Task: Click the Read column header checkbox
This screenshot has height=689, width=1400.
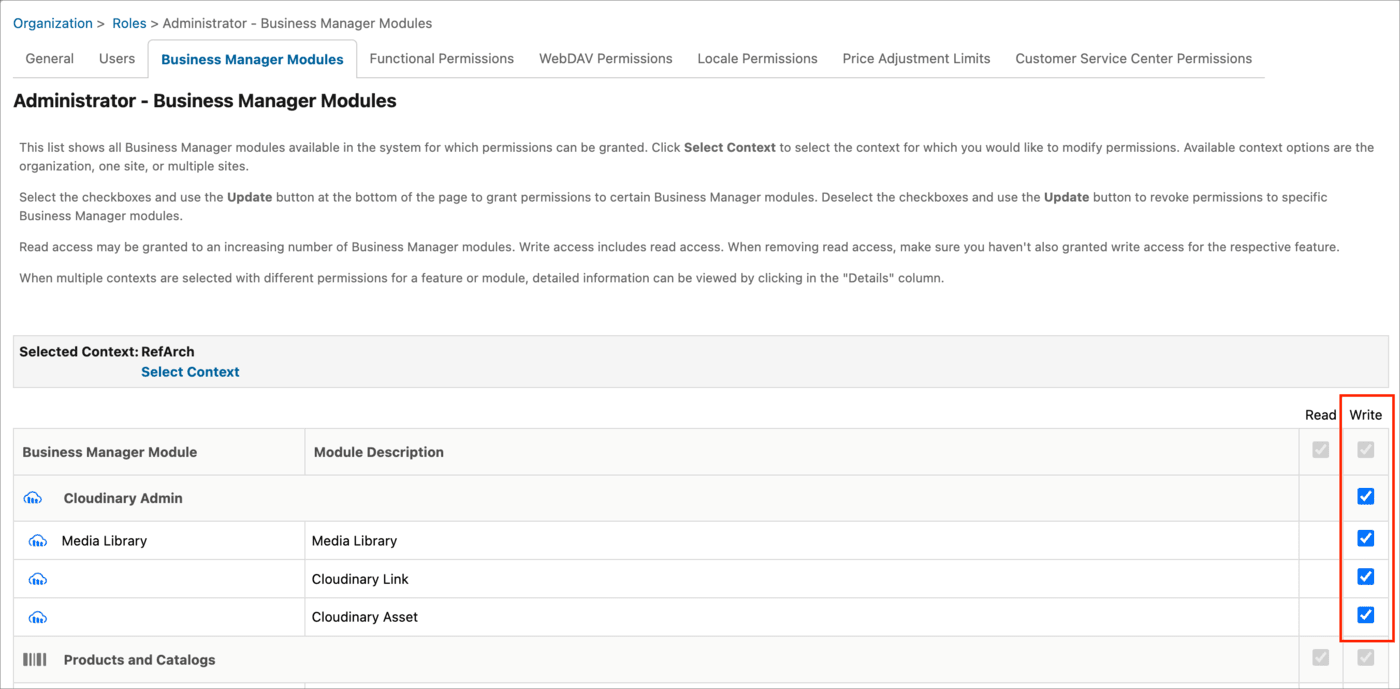Action: [x=1319, y=450]
